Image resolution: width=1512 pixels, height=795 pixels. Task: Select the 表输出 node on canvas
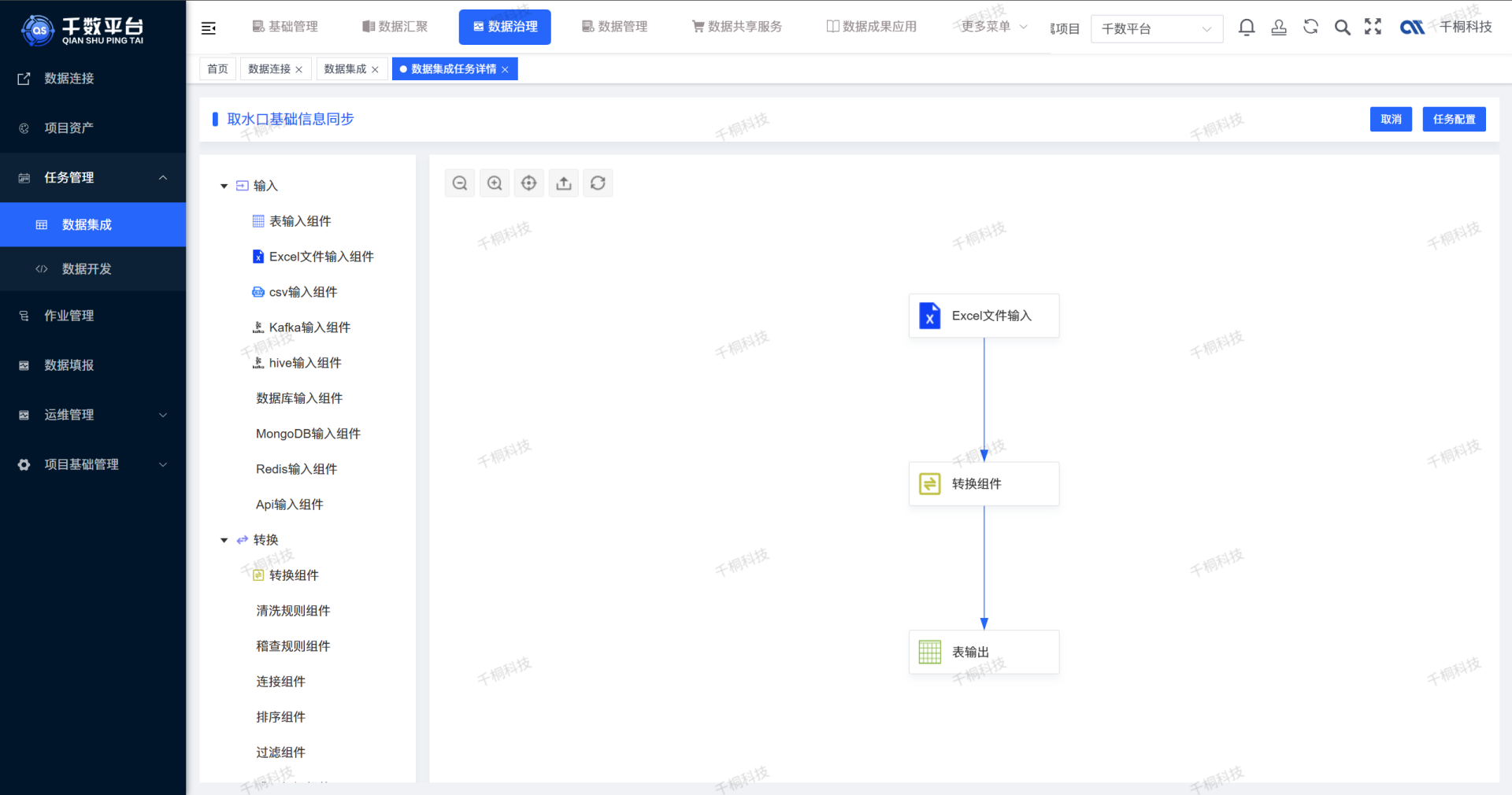click(984, 653)
